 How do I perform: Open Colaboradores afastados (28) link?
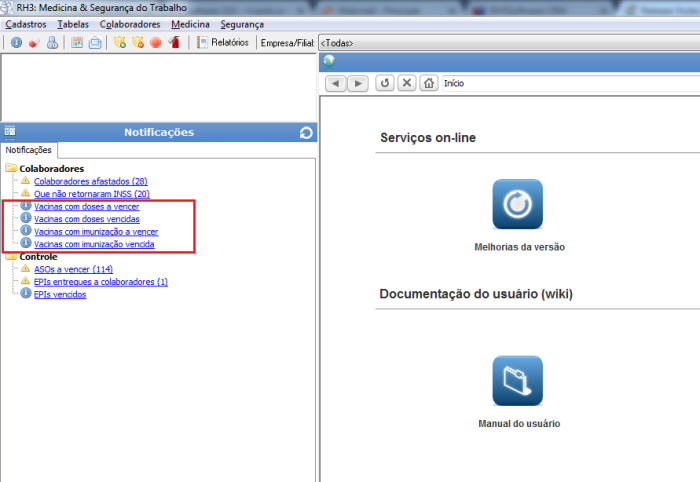coord(90,181)
